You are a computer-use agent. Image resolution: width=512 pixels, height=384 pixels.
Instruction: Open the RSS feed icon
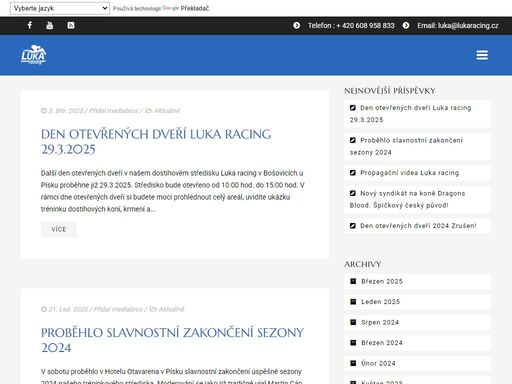point(71,25)
